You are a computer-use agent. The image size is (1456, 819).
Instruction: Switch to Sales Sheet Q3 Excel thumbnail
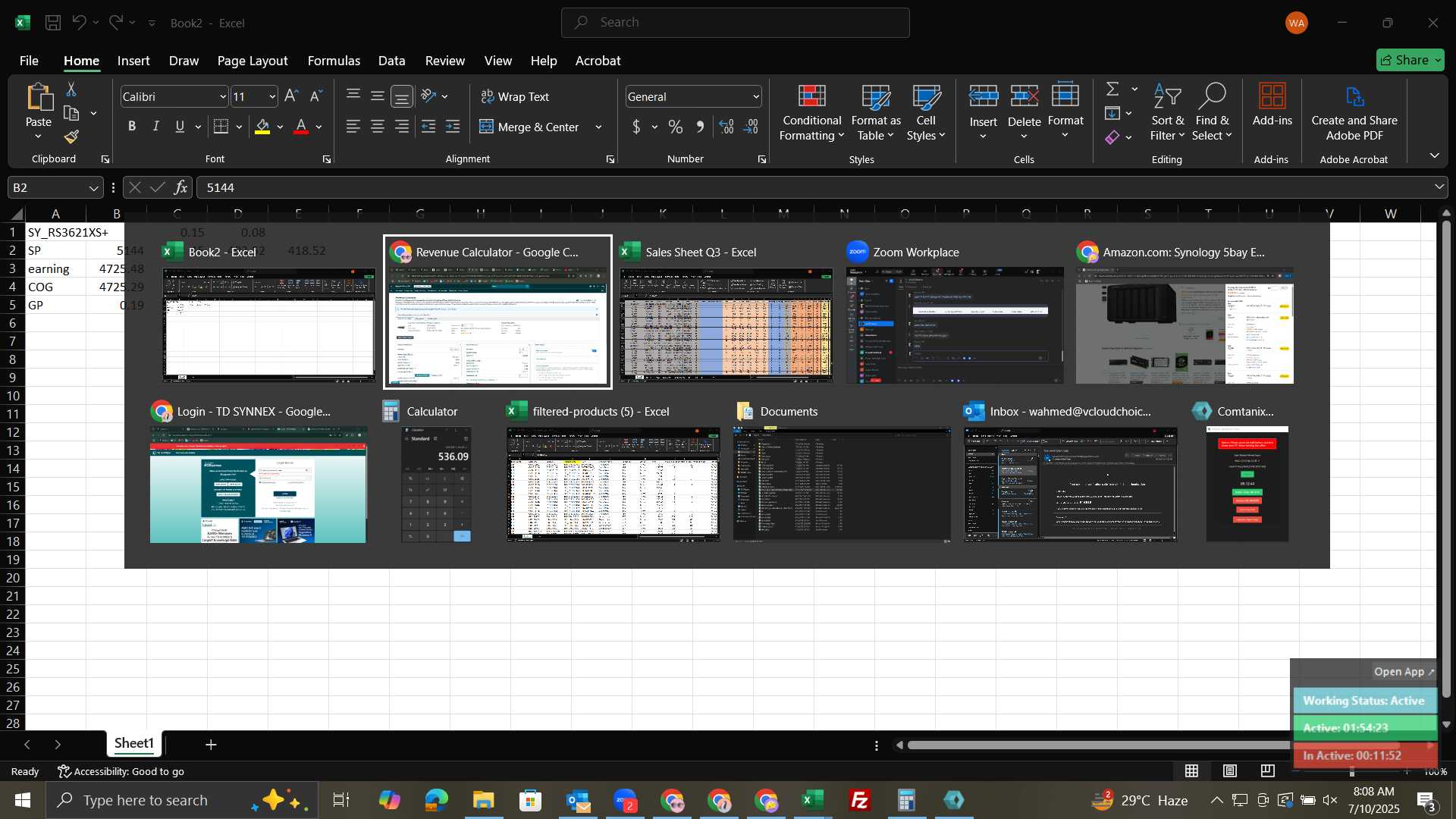coord(726,312)
